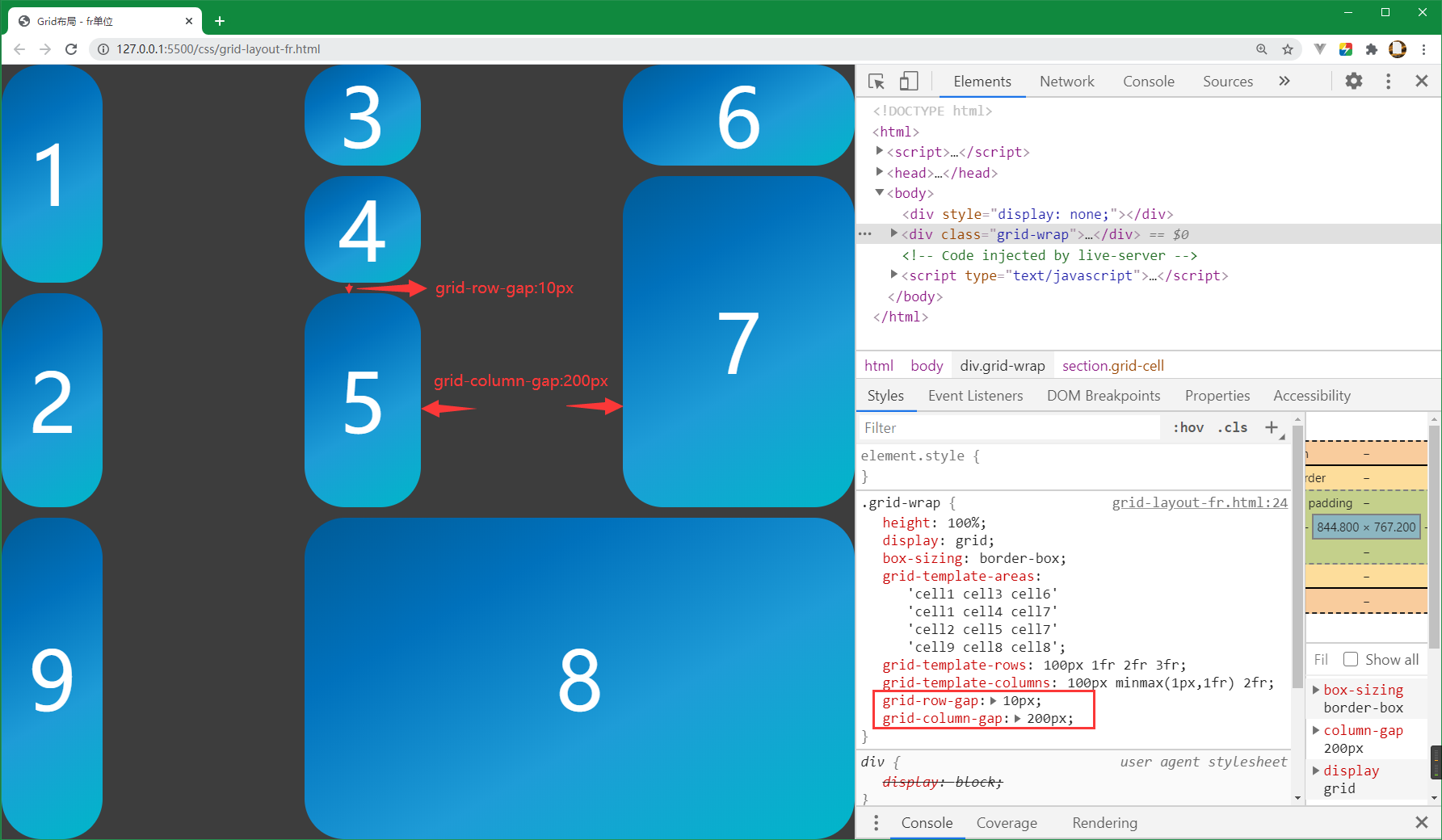This screenshot has height=840, width=1442.
Task: Open the DOM Breakpoints pane
Action: point(1104,396)
